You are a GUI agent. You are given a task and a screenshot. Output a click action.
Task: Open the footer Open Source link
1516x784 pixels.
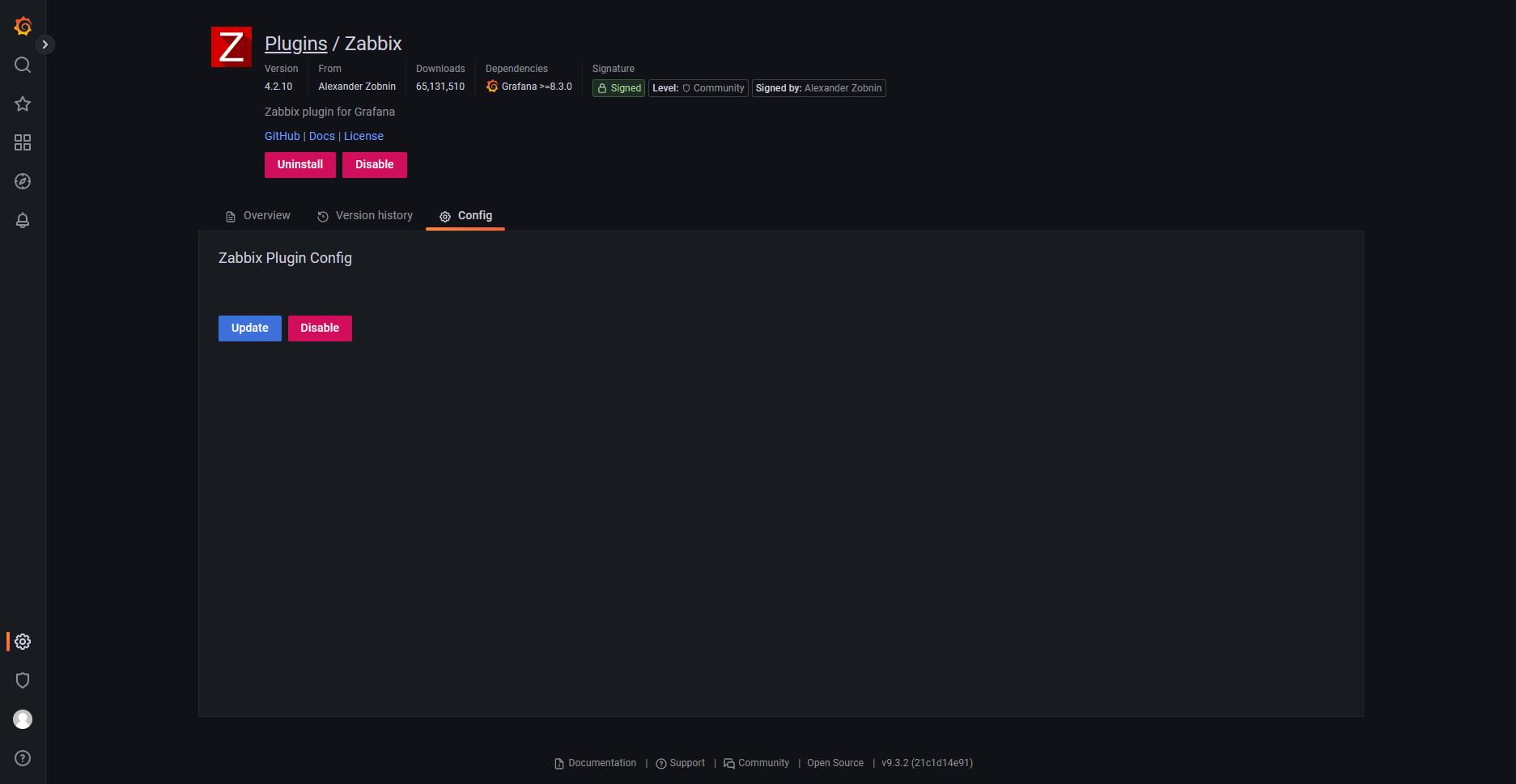point(835,763)
